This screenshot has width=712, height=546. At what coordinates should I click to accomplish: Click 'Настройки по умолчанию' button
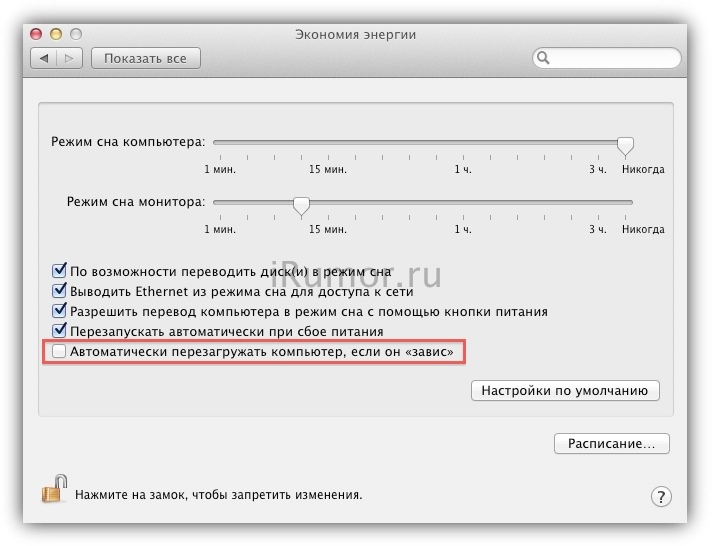point(565,391)
